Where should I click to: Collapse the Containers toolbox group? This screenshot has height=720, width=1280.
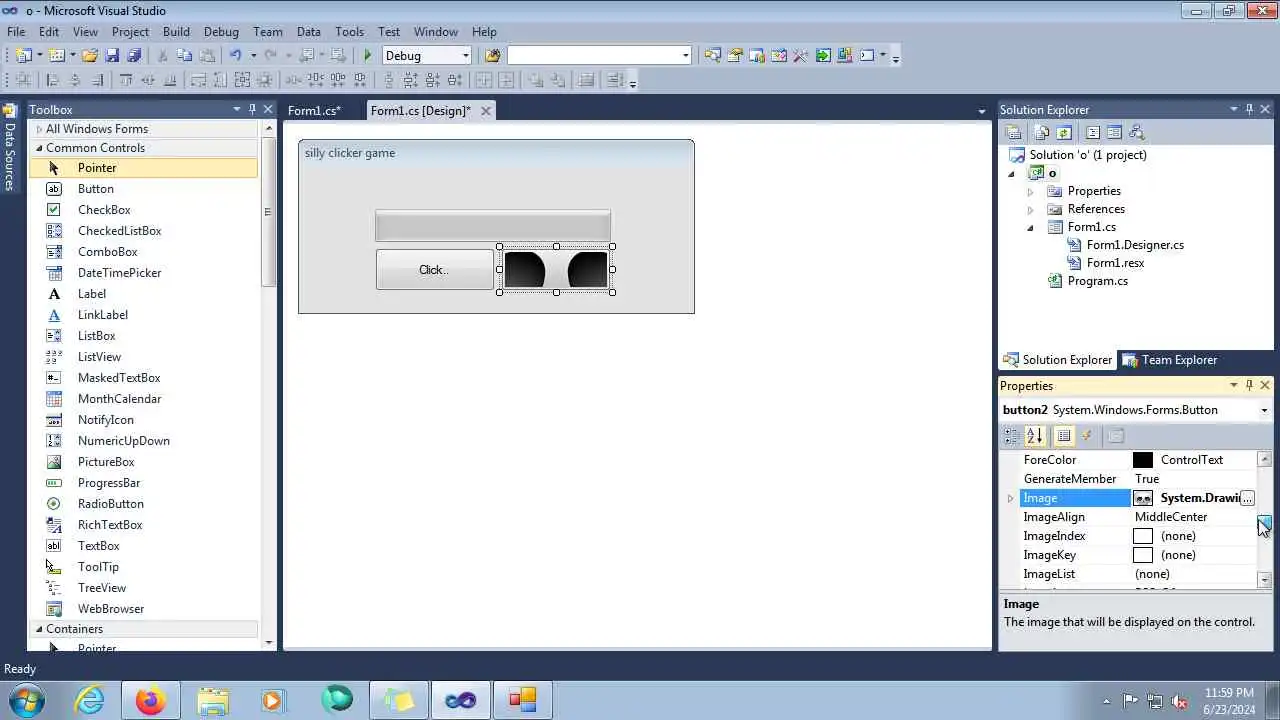tap(39, 629)
